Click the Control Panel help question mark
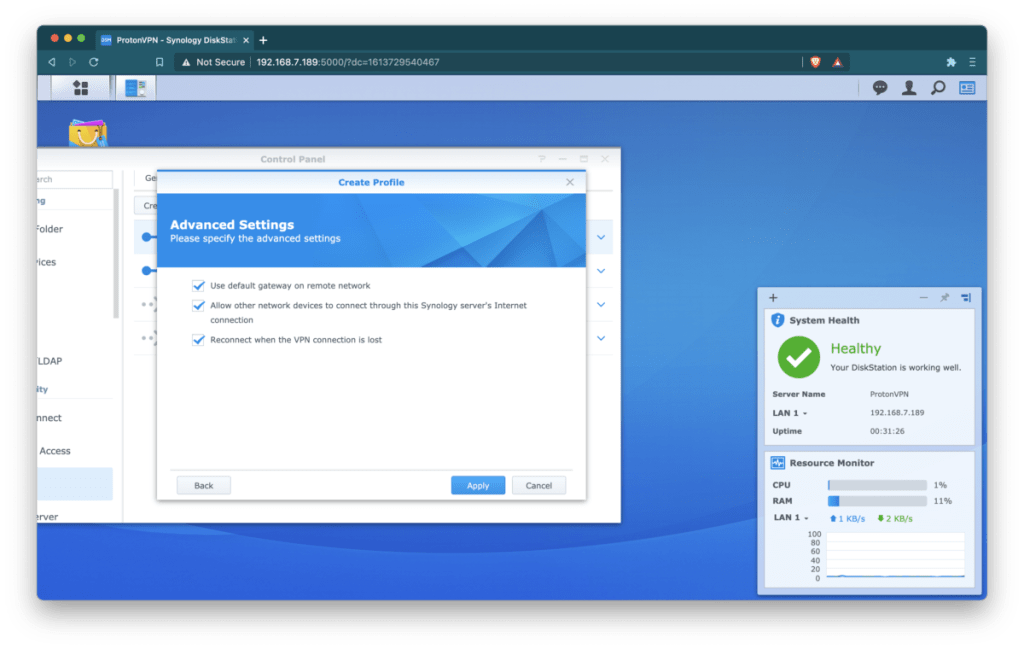This screenshot has height=649, width=1024. (x=541, y=159)
